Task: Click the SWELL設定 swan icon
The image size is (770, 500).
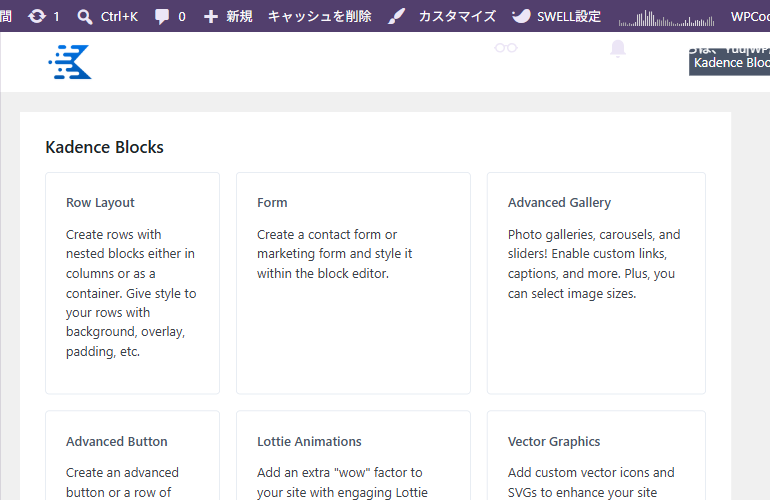Action: [x=521, y=17]
